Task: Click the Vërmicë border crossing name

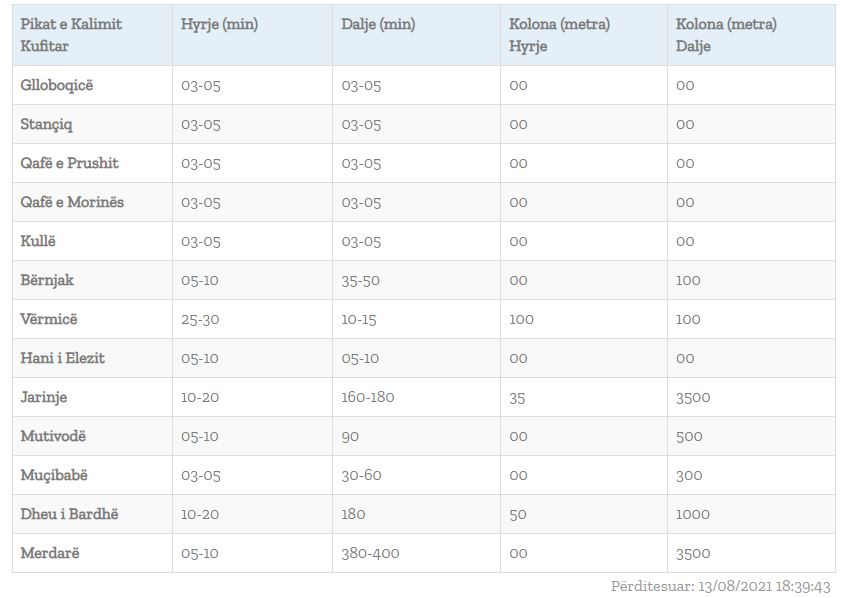Action: pyautogui.click(x=49, y=319)
